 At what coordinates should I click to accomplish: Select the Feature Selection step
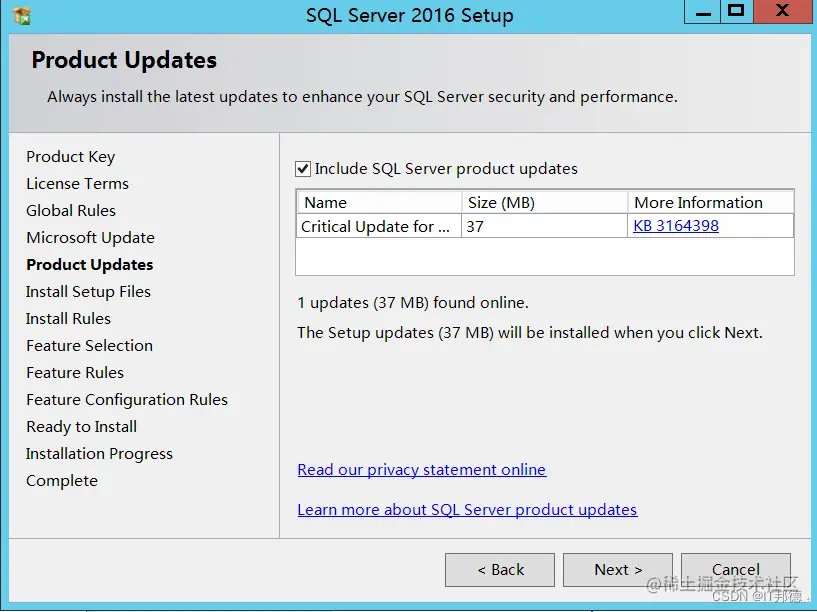pyautogui.click(x=89, y=346)
